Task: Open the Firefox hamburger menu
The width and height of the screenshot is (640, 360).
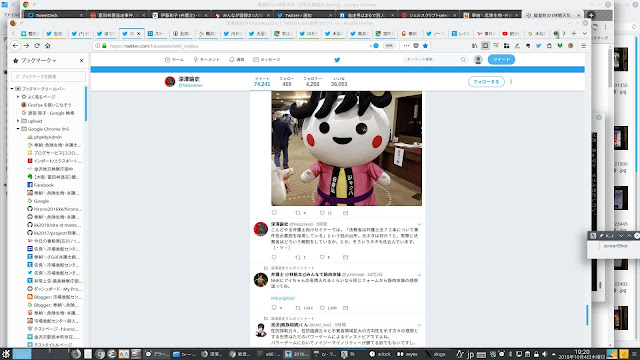Action: [x=584, y=46]
